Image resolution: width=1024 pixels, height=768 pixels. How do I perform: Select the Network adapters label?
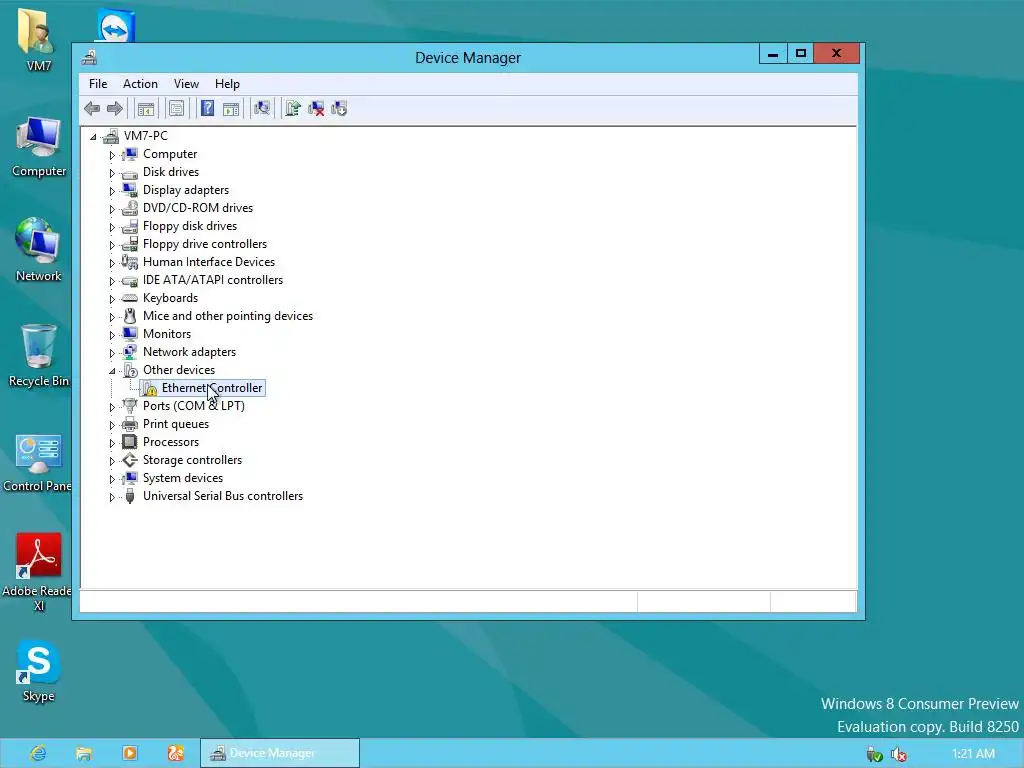(189, 352)
